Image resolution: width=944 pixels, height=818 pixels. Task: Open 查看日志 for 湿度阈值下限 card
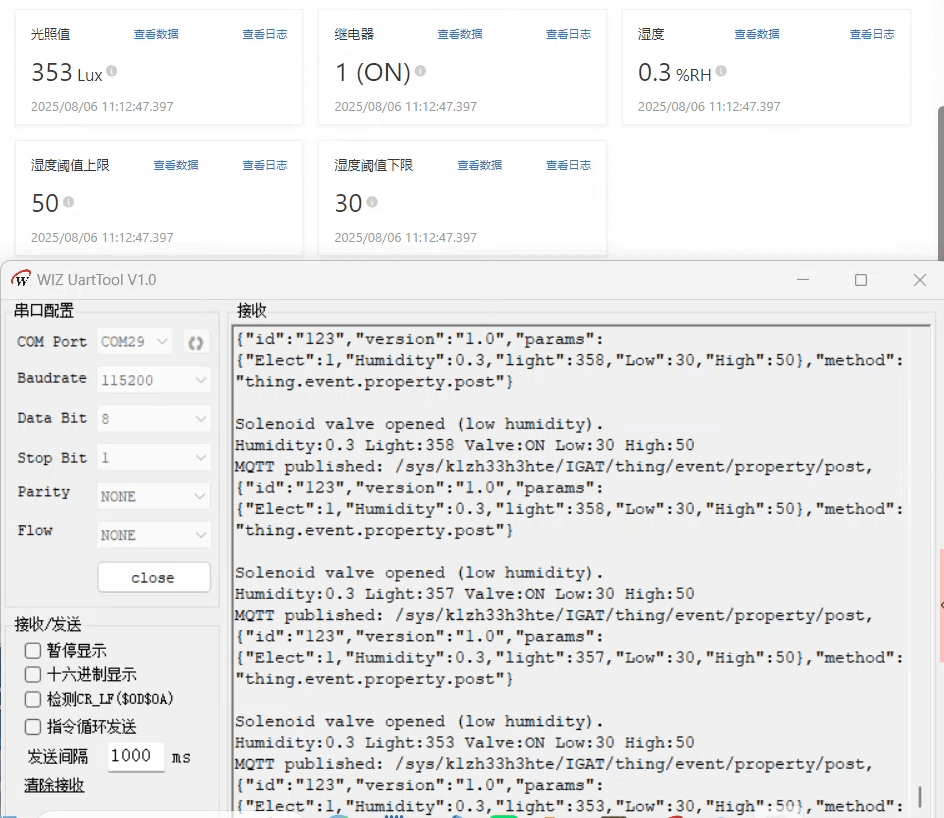pos(568,165)
